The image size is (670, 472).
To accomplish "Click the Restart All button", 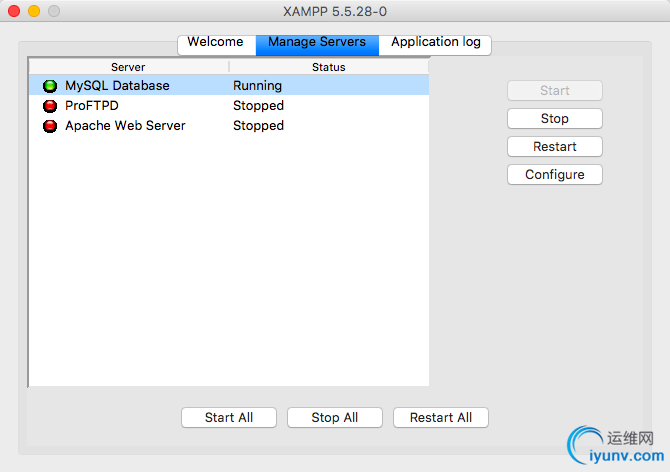I will pyautogui.click(x=441, y=417).
